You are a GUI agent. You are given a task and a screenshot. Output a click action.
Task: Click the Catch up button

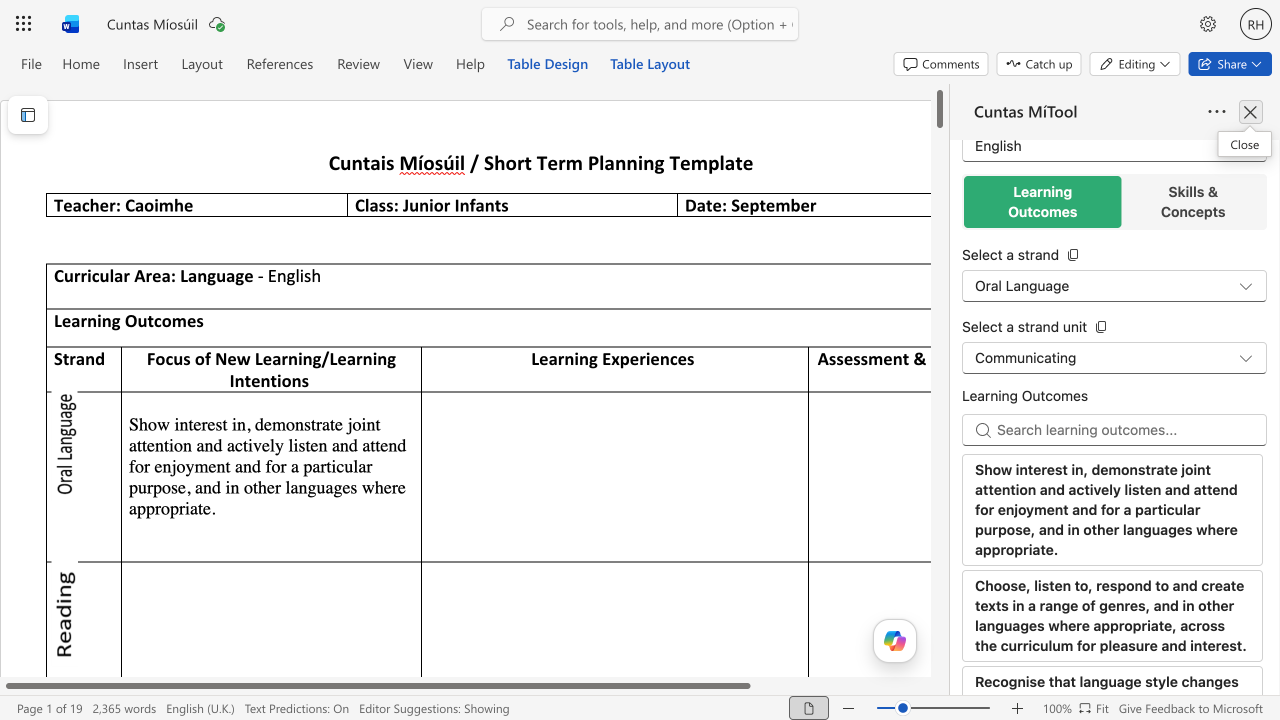[x=1039, y=64]
